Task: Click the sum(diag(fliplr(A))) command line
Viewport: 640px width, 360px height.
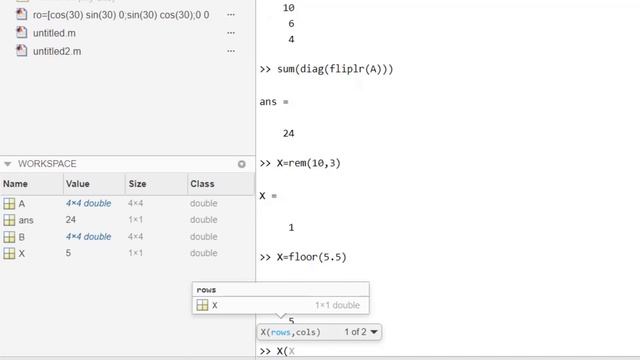Action: click(335, 69)
